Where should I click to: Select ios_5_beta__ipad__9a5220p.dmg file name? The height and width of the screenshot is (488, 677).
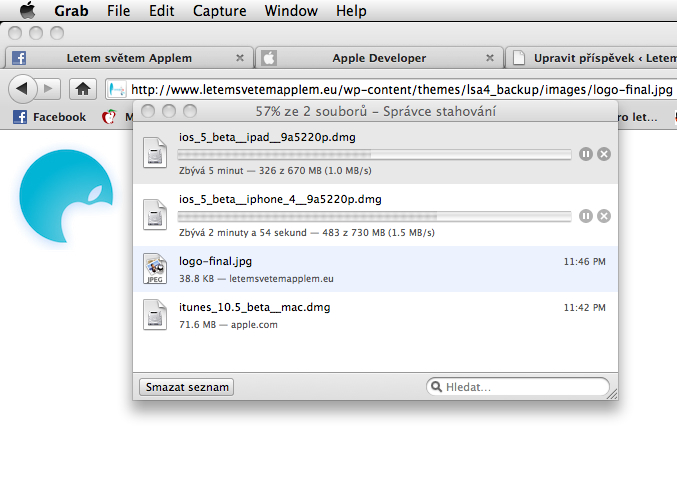pos(267,137)
